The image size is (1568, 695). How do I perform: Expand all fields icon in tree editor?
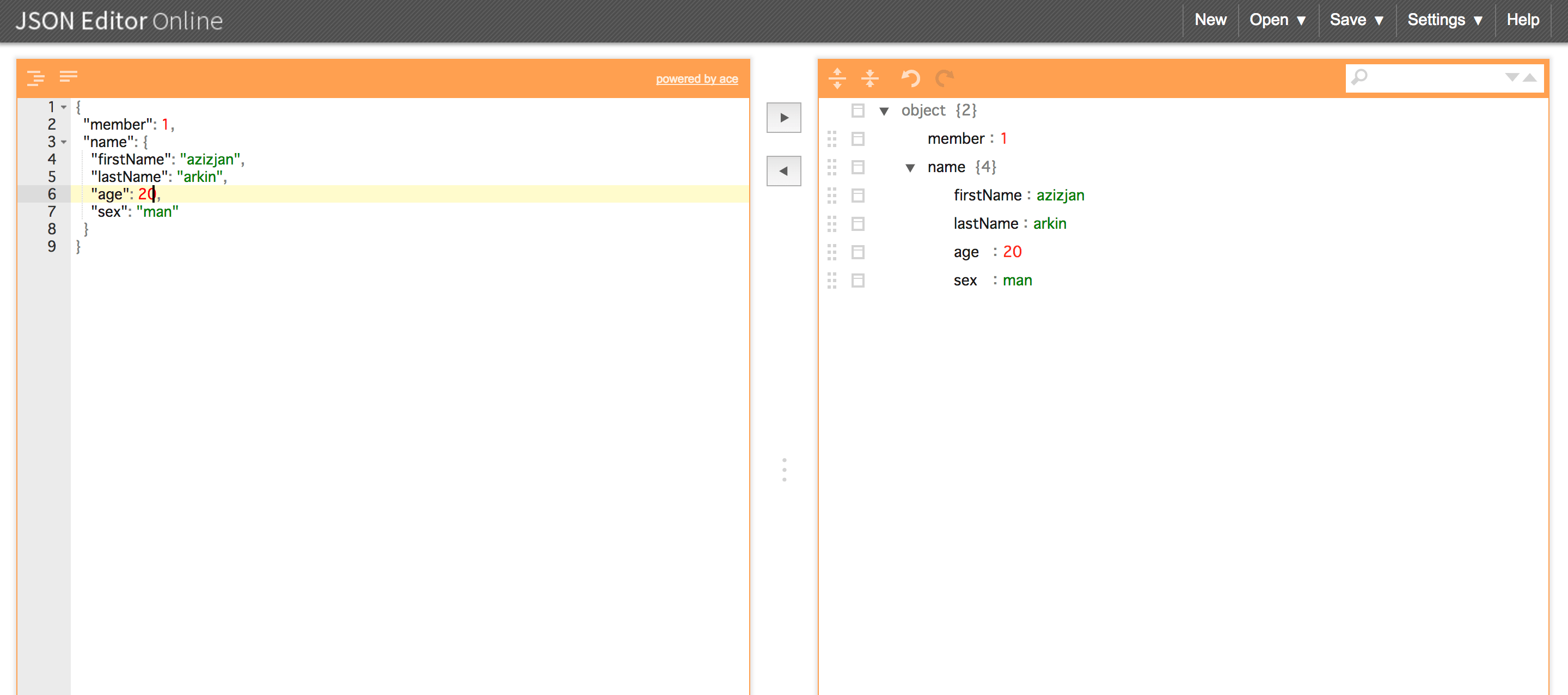837,78
